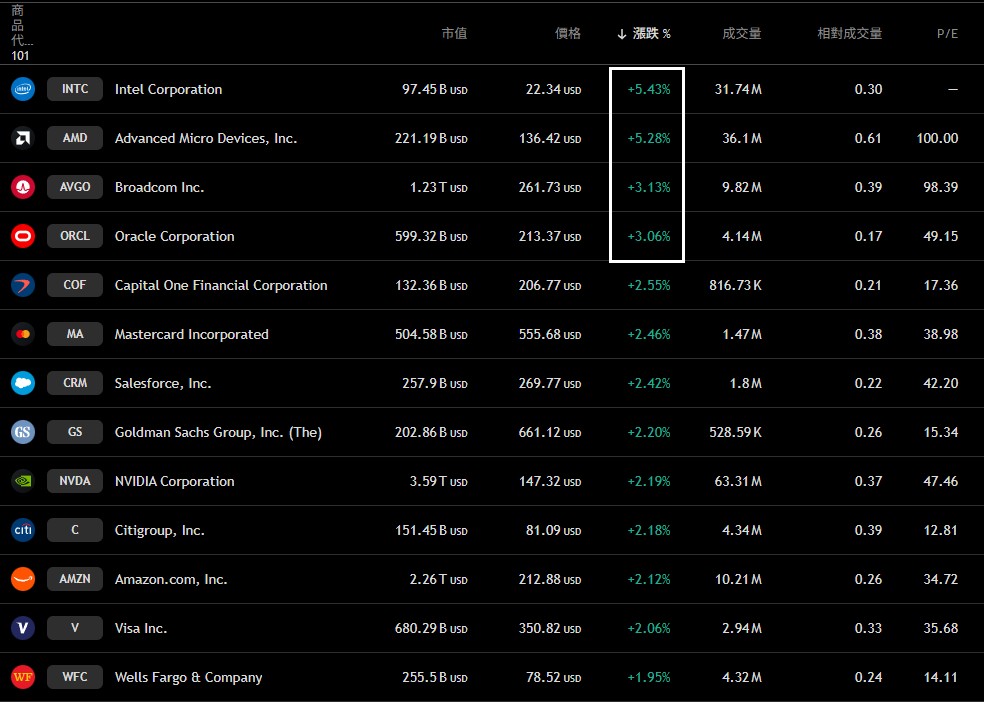Sort the list by 成交量 column
The width and height of the screenshot is (984, 702).
tap(741, 34)
